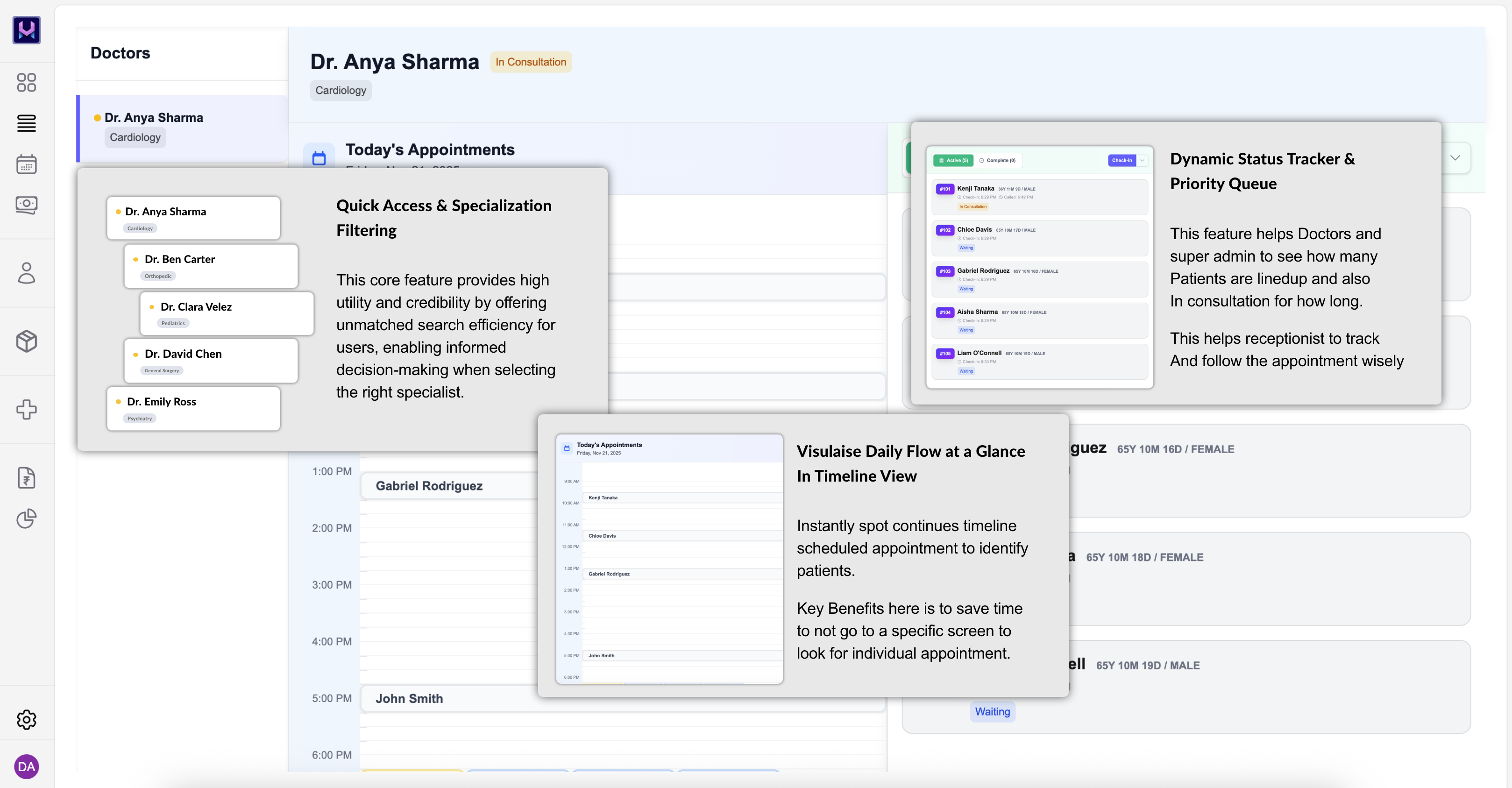Click the Check-in button in tracker preview
This screenshot has width=1512, height=788.
tap(1122, 160)
